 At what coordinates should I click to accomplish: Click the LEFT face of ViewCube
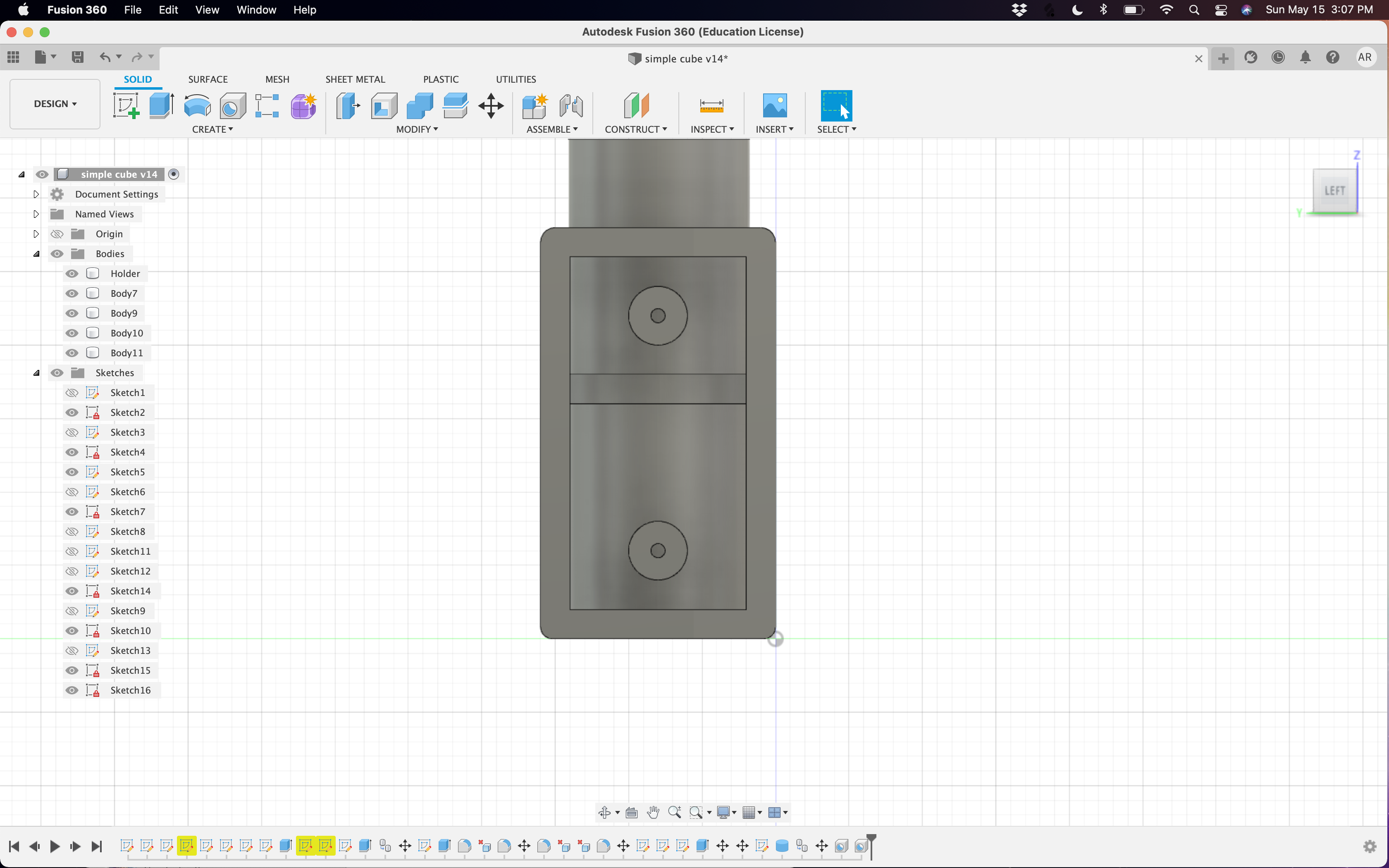tap(1335, 191)
